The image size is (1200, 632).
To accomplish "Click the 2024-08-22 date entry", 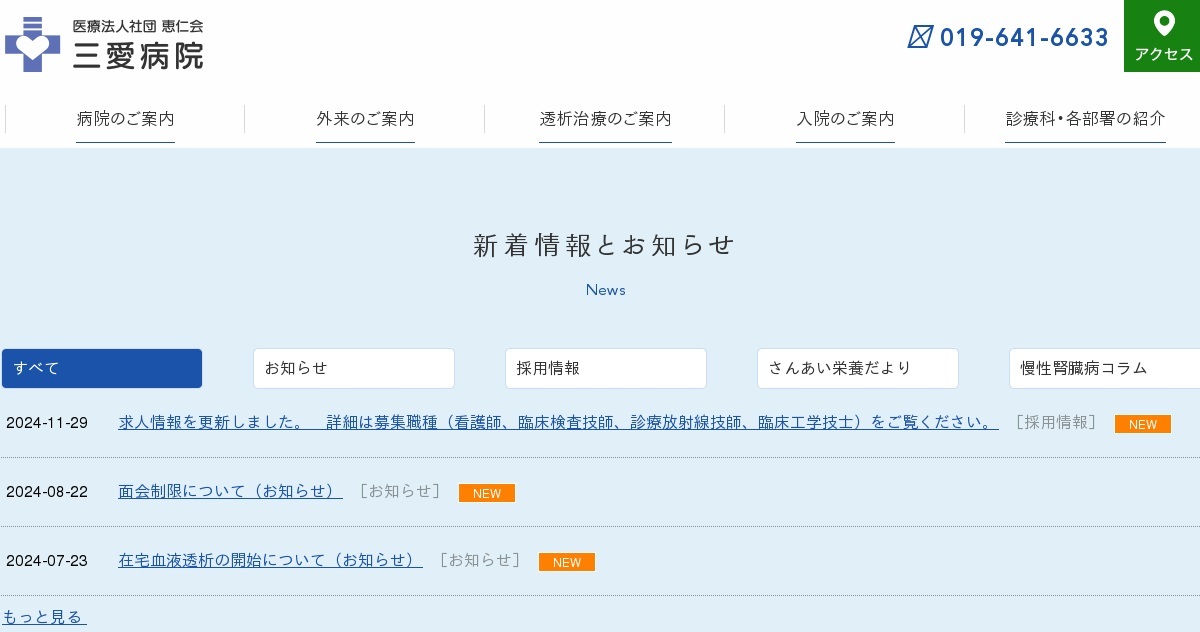I will point(47,492).
